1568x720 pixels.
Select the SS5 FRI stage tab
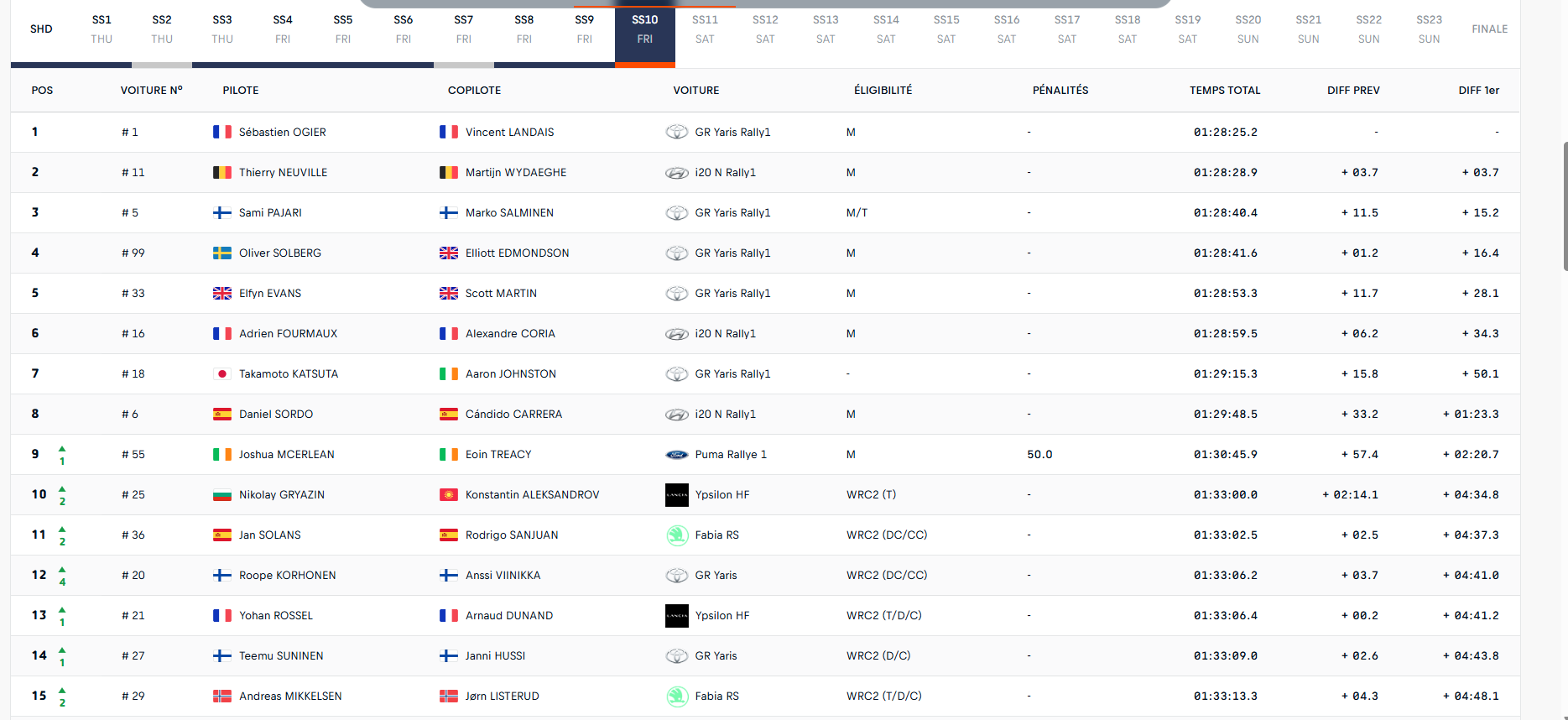coord(343,29)
